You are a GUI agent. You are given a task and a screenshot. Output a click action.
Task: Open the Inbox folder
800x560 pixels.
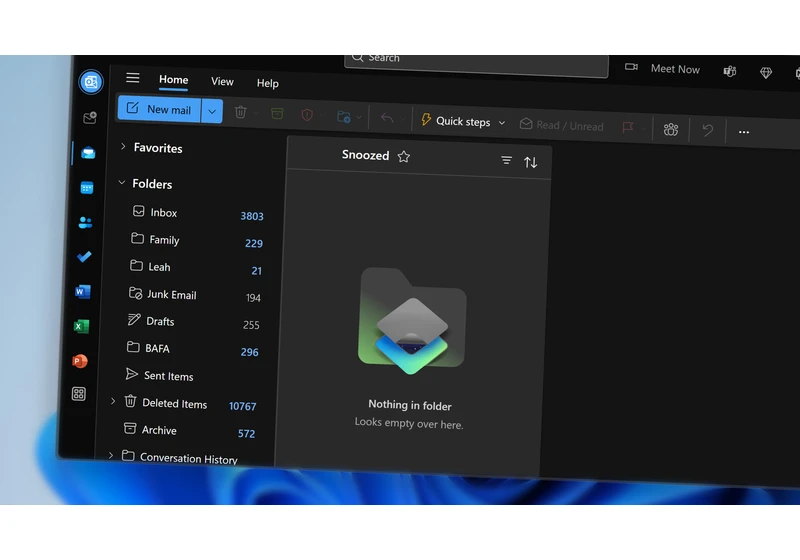point(198,214)
